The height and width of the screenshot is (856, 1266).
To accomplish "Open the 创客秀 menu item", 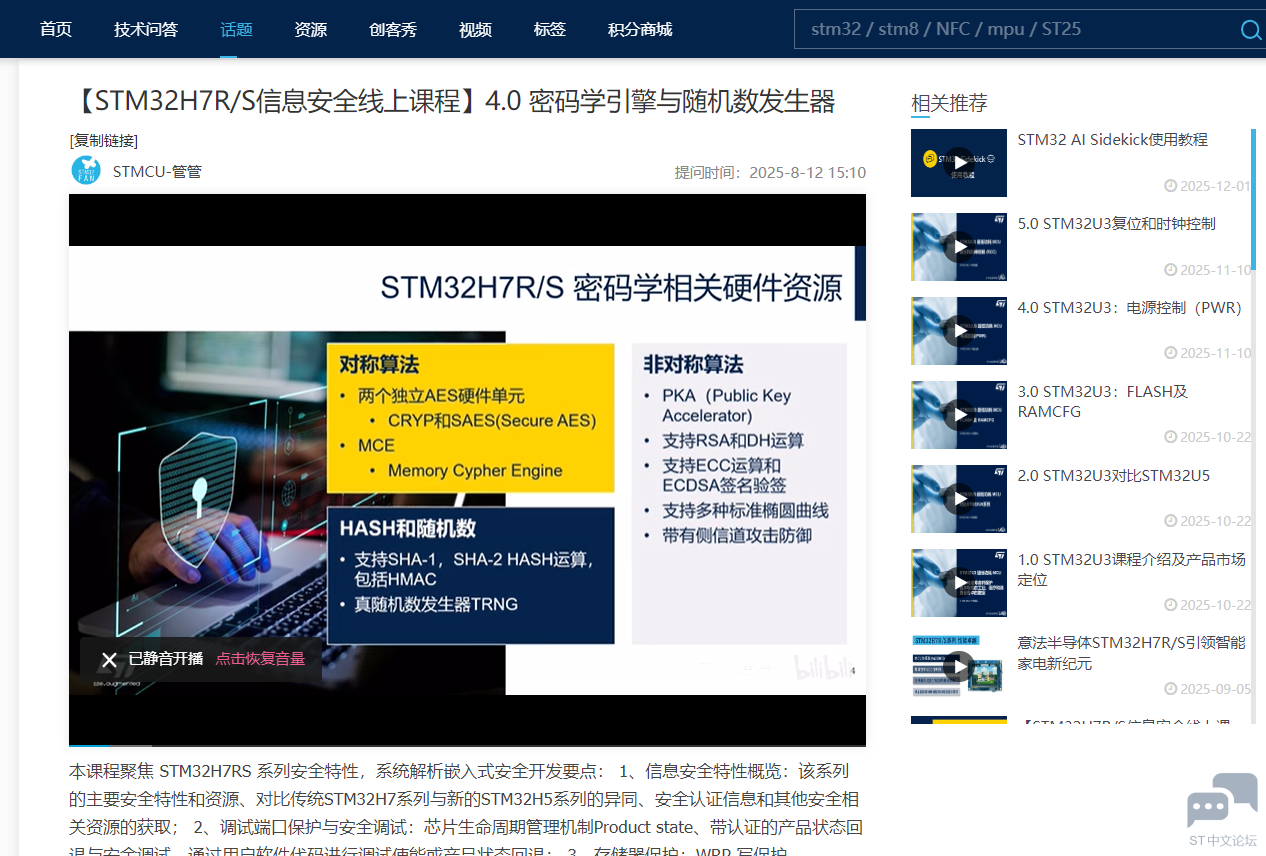I will (x=393, y=29).
